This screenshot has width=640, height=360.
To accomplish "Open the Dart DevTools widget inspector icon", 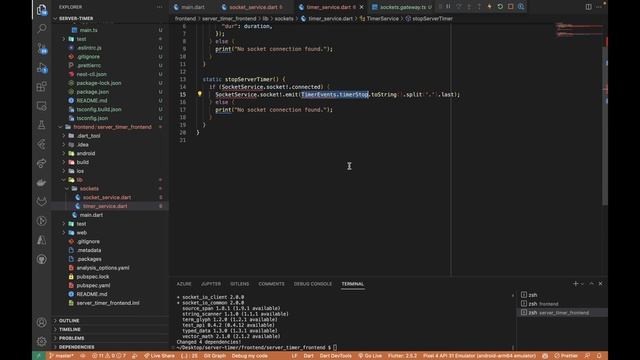I will pyautogui.click(x=521, y=7).
